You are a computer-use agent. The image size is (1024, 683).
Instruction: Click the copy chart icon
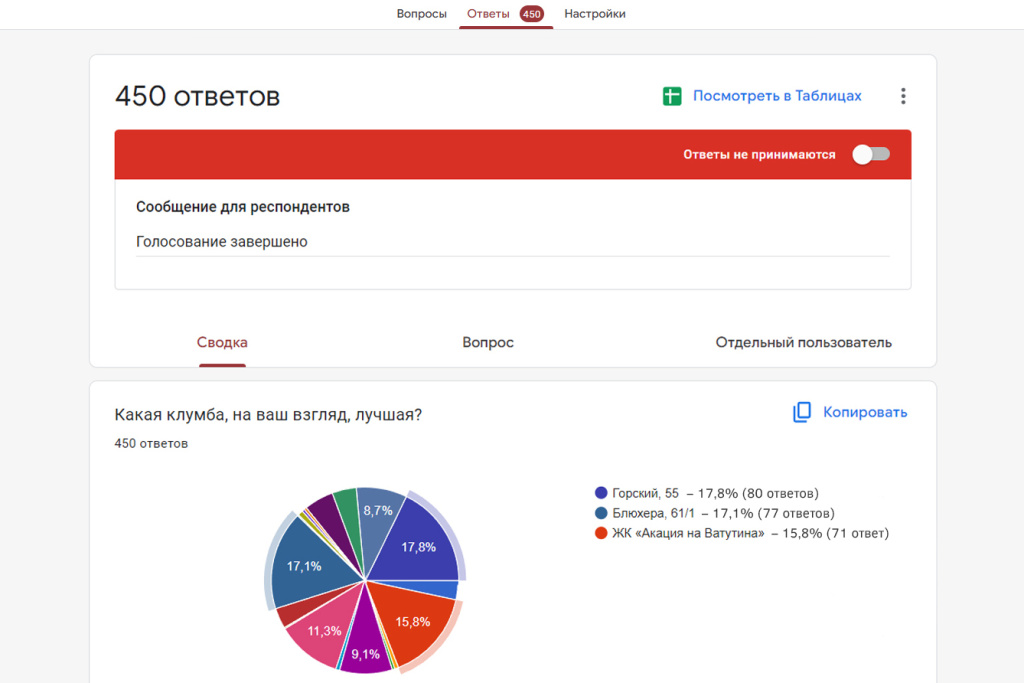[802, 412]
